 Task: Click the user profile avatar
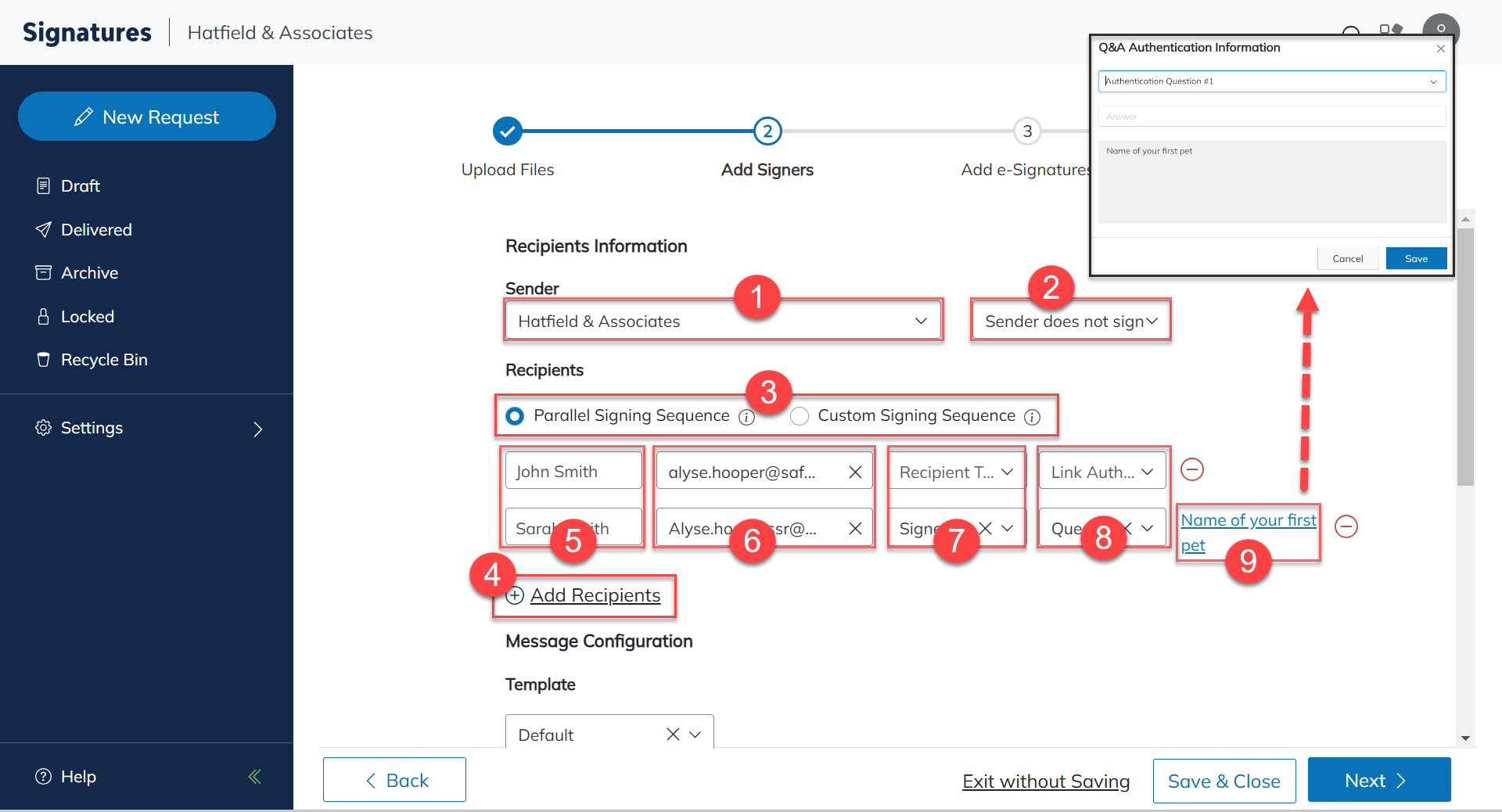click(x=1441, y=30)
